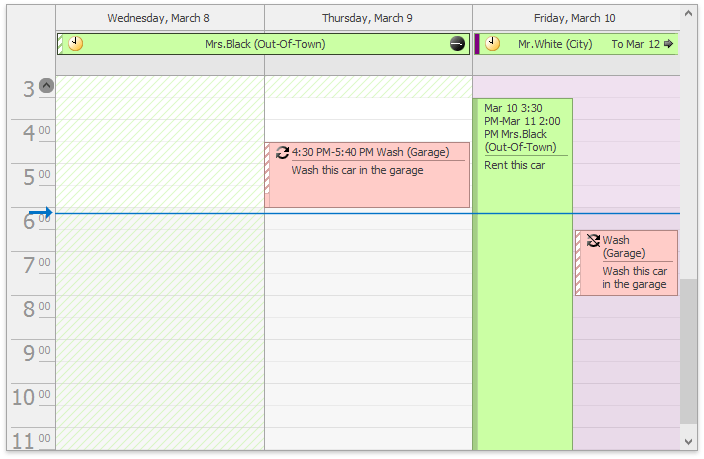Click the reminder clock icon on Mr.White appointment
704x459 pixels.
[x=493, y=44]
